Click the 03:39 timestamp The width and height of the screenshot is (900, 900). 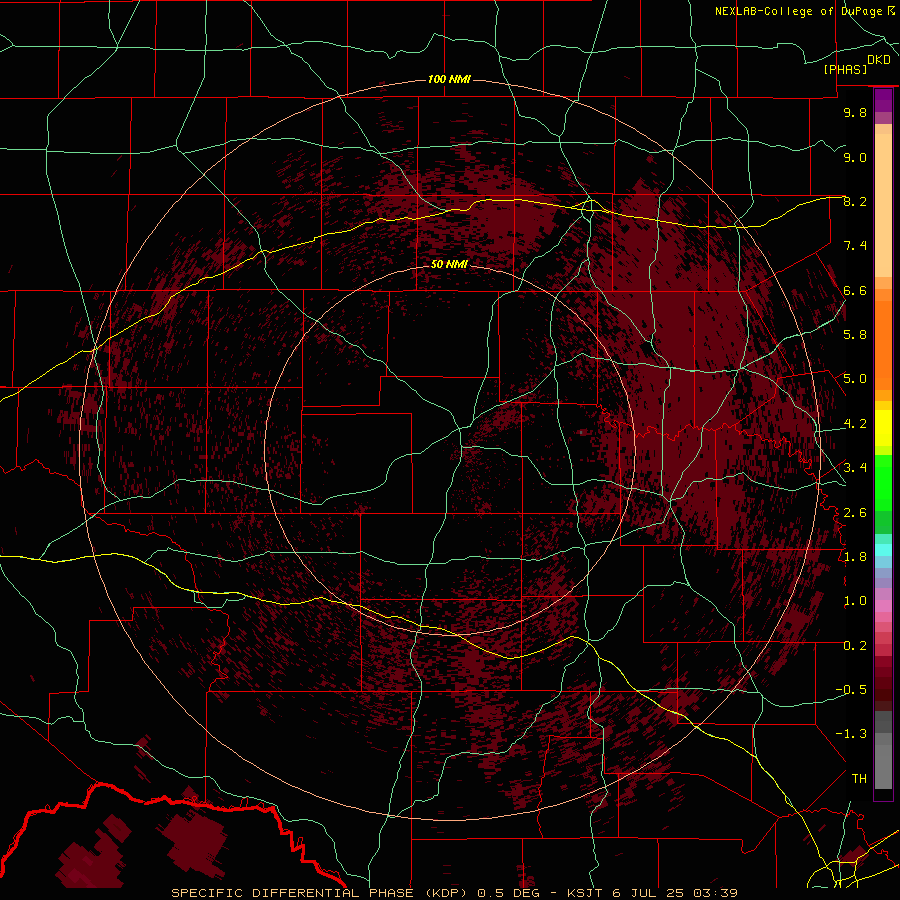click(716, 893)
